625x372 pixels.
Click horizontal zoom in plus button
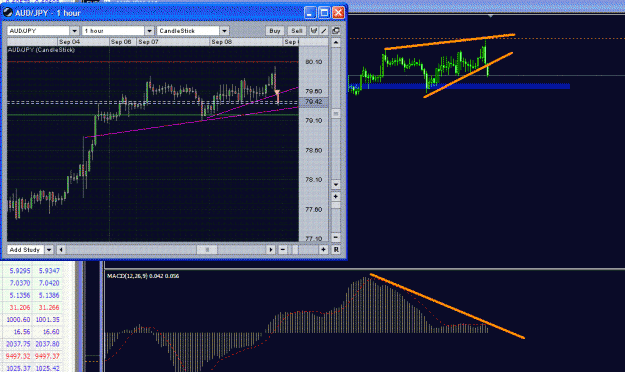(323, 250)
